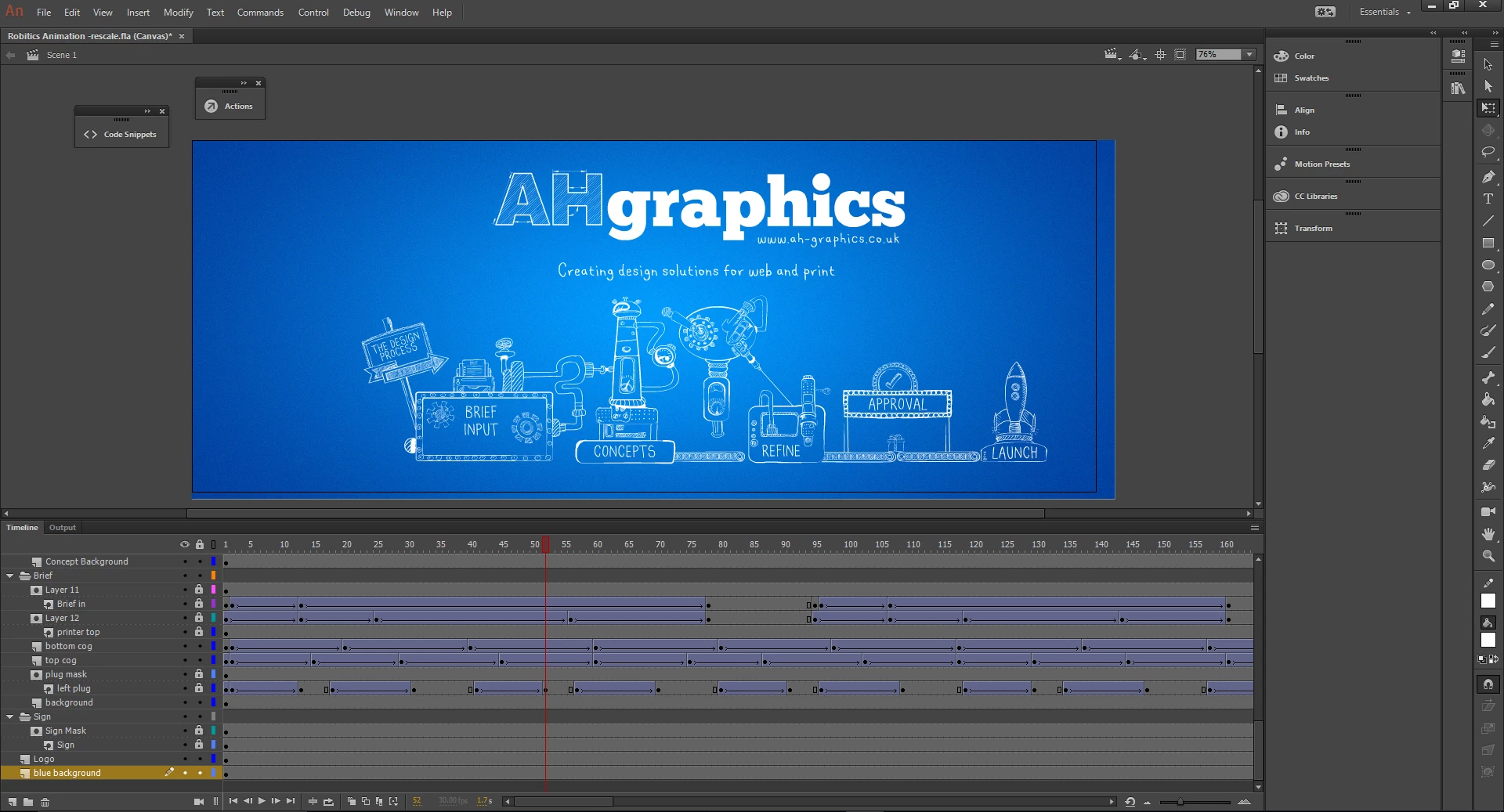
Task: Open the Edit Scene dropdown
Action: 1112,55
